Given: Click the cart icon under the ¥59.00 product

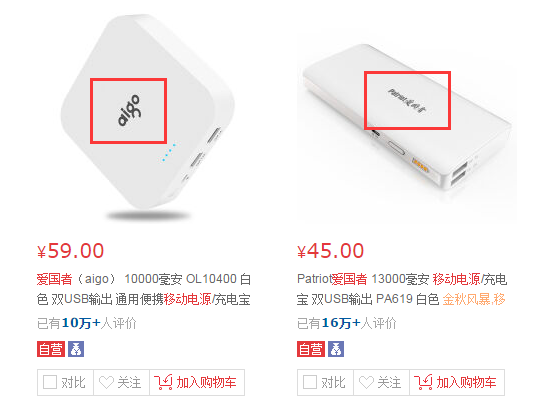Looking at the screenshot, I should pyautogui.click(x=163, y=382).
